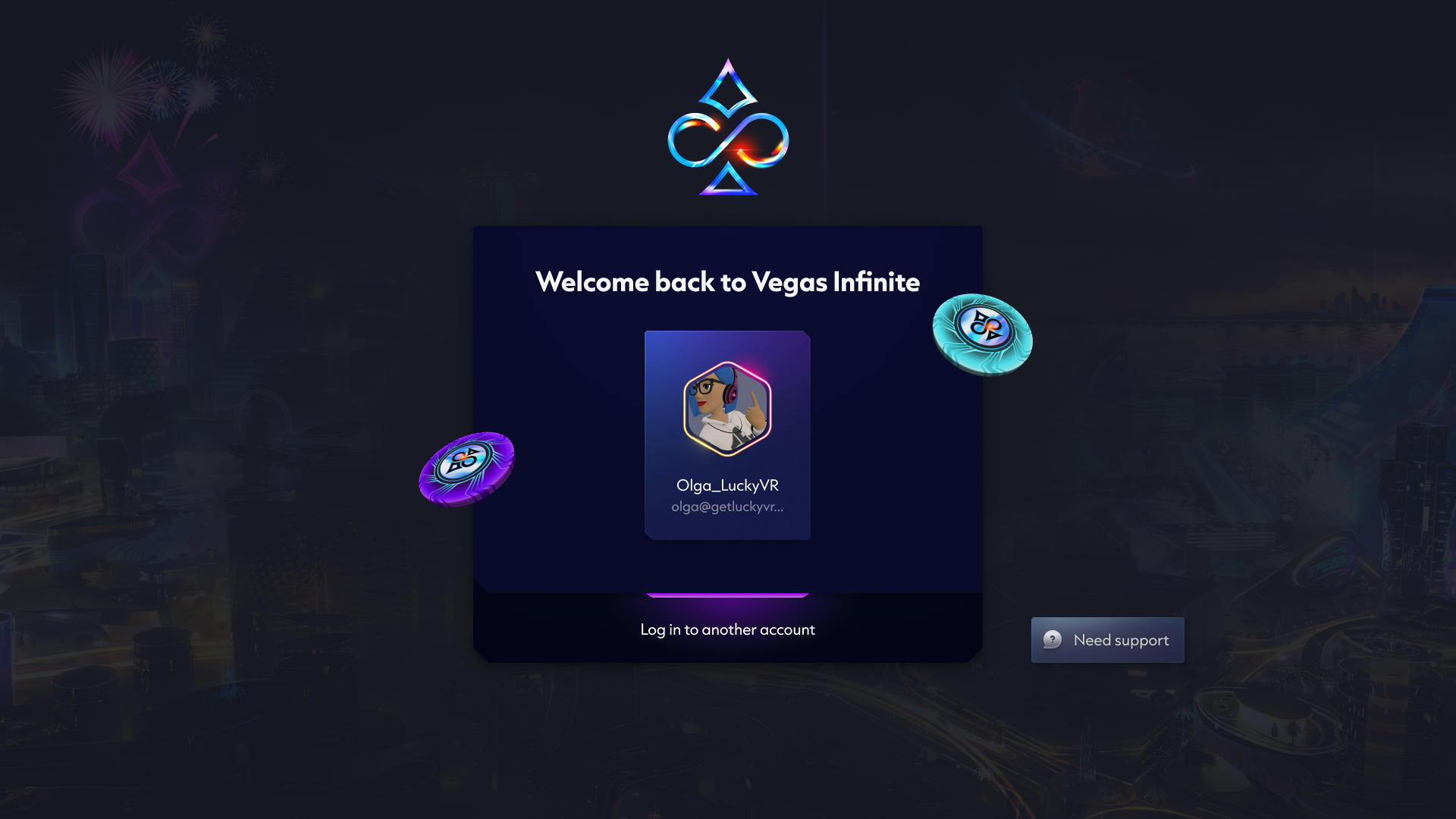1456x819 pixels.
Task: Click the top diamond of the spade logo
Action: click(728, 87)
